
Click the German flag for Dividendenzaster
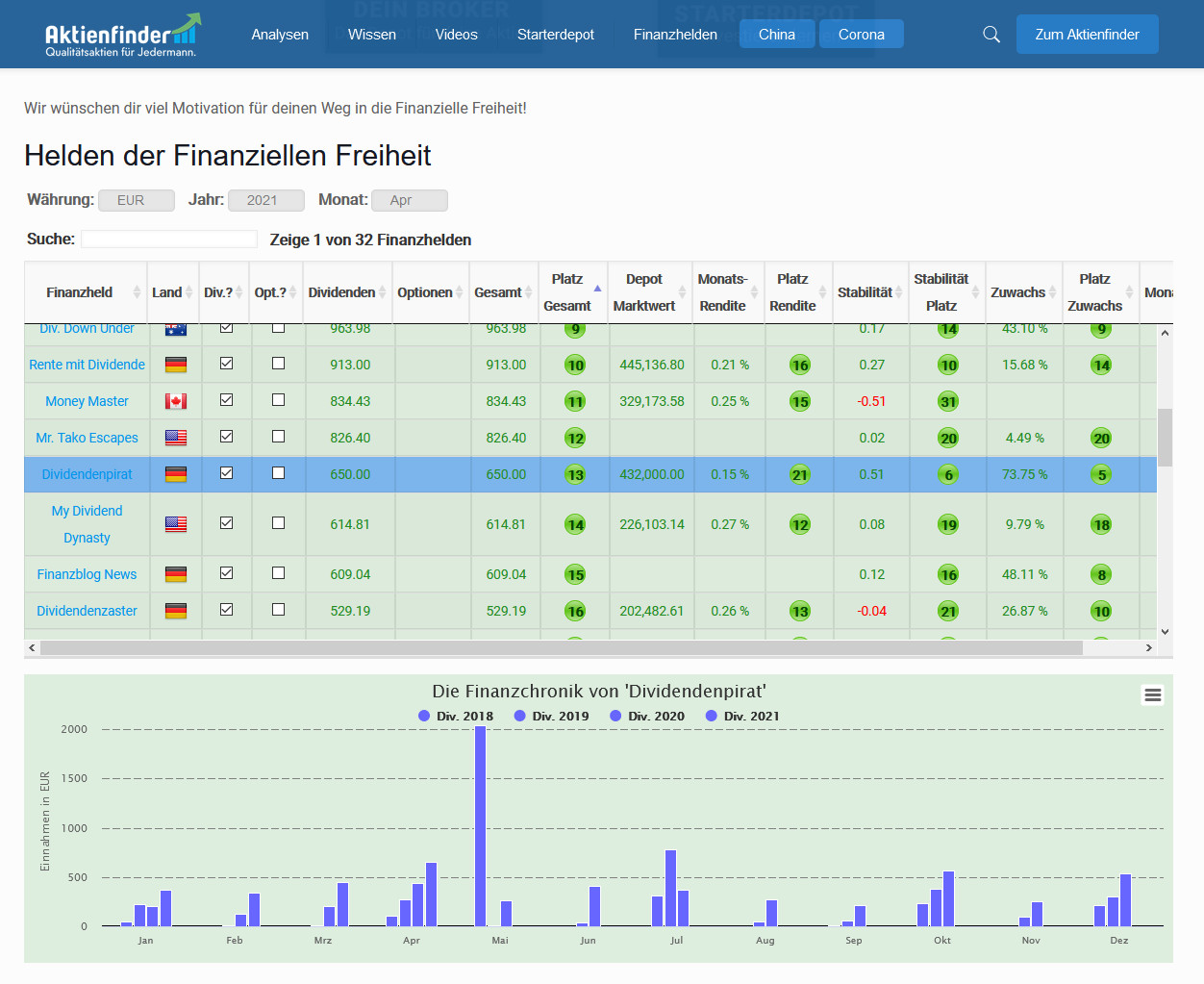pos(176,611)
